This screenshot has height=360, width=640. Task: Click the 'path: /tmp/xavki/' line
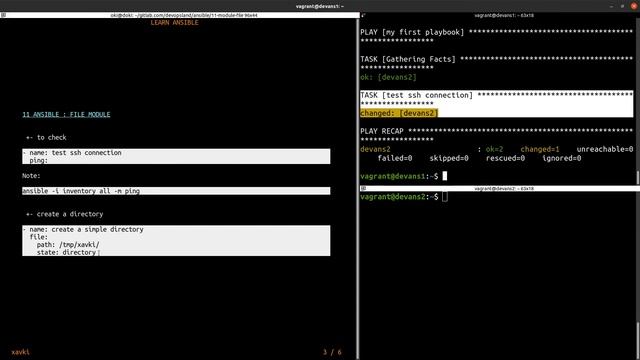coord(68,245)
